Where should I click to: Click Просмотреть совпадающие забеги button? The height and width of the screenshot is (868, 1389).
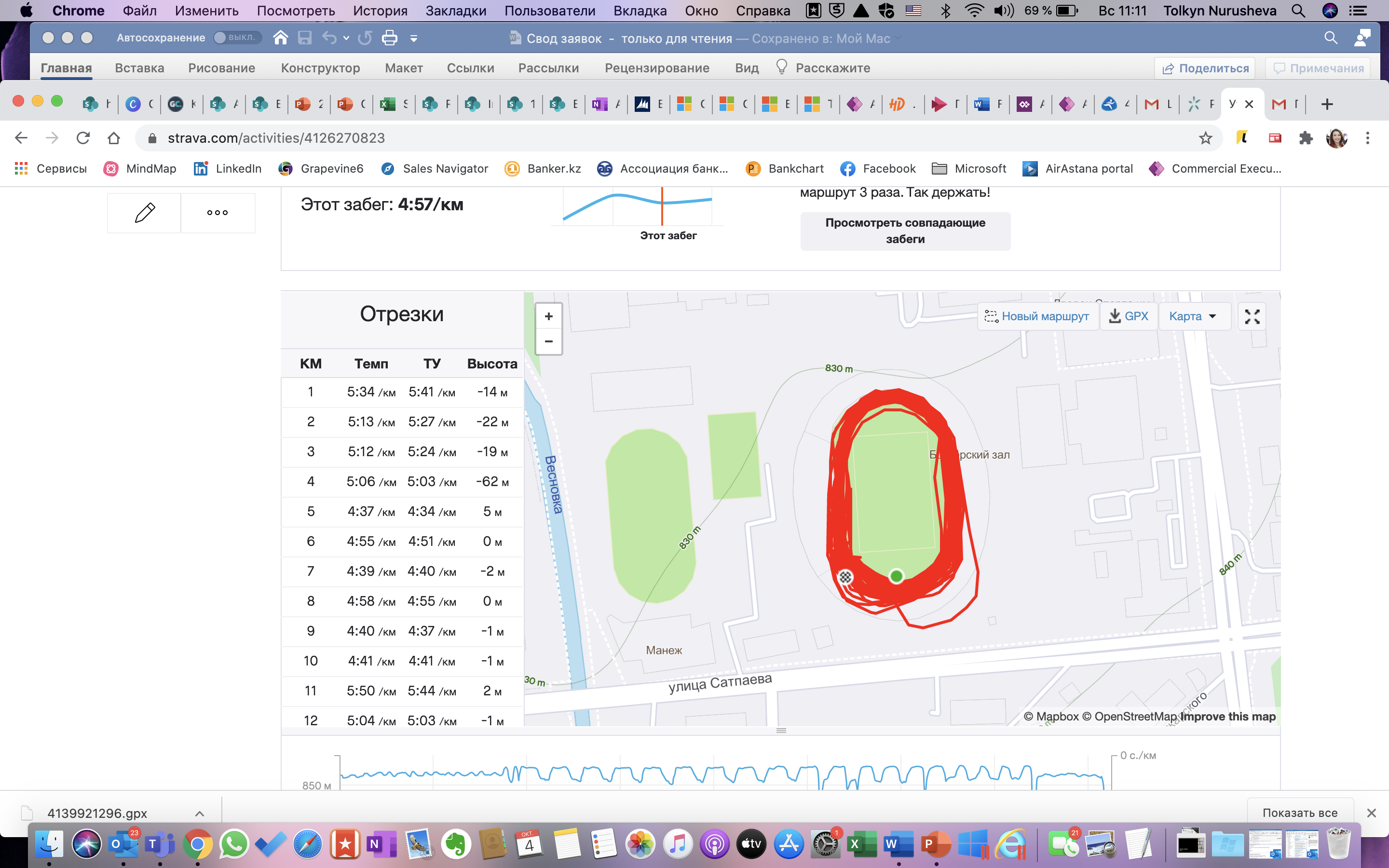coord(905,231)
